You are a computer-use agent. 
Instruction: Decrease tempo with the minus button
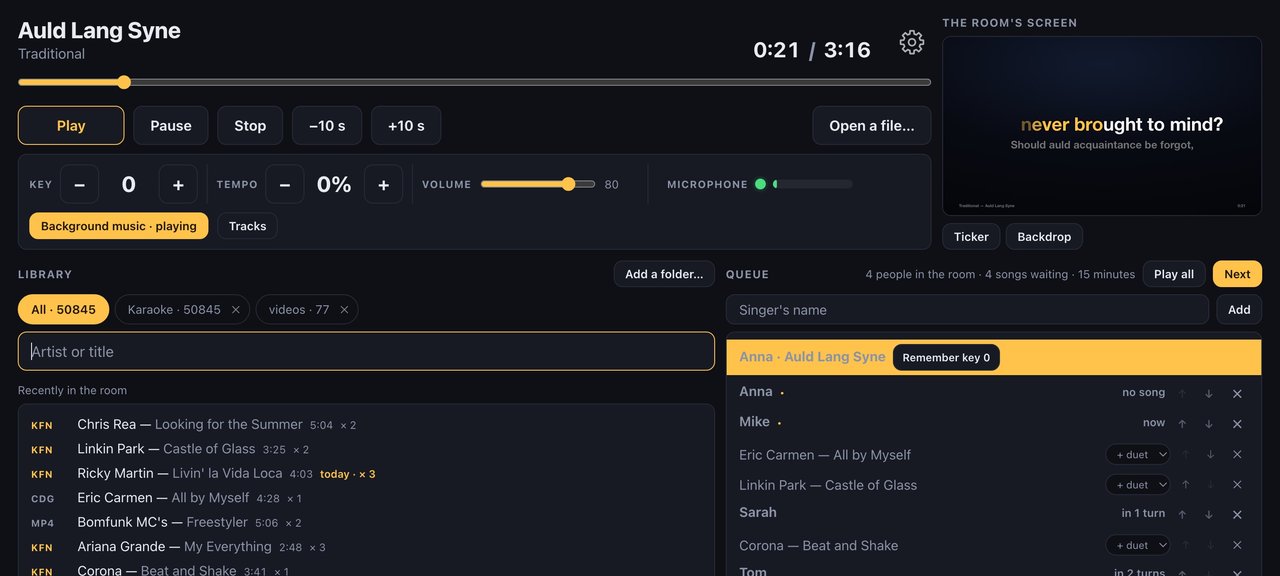[285, 185]
